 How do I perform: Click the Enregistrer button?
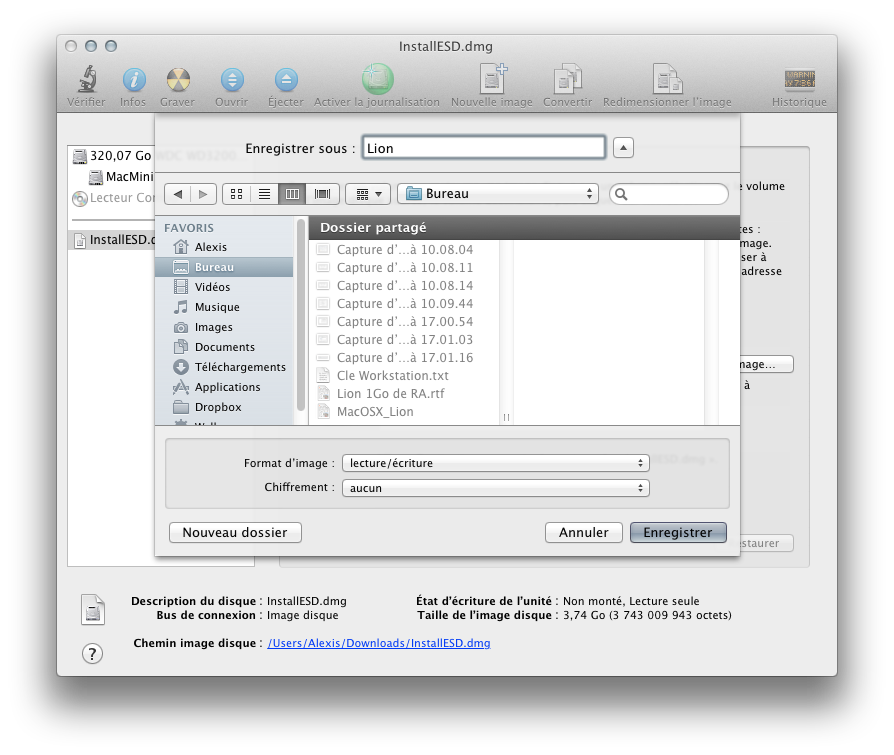pos(678,533)
